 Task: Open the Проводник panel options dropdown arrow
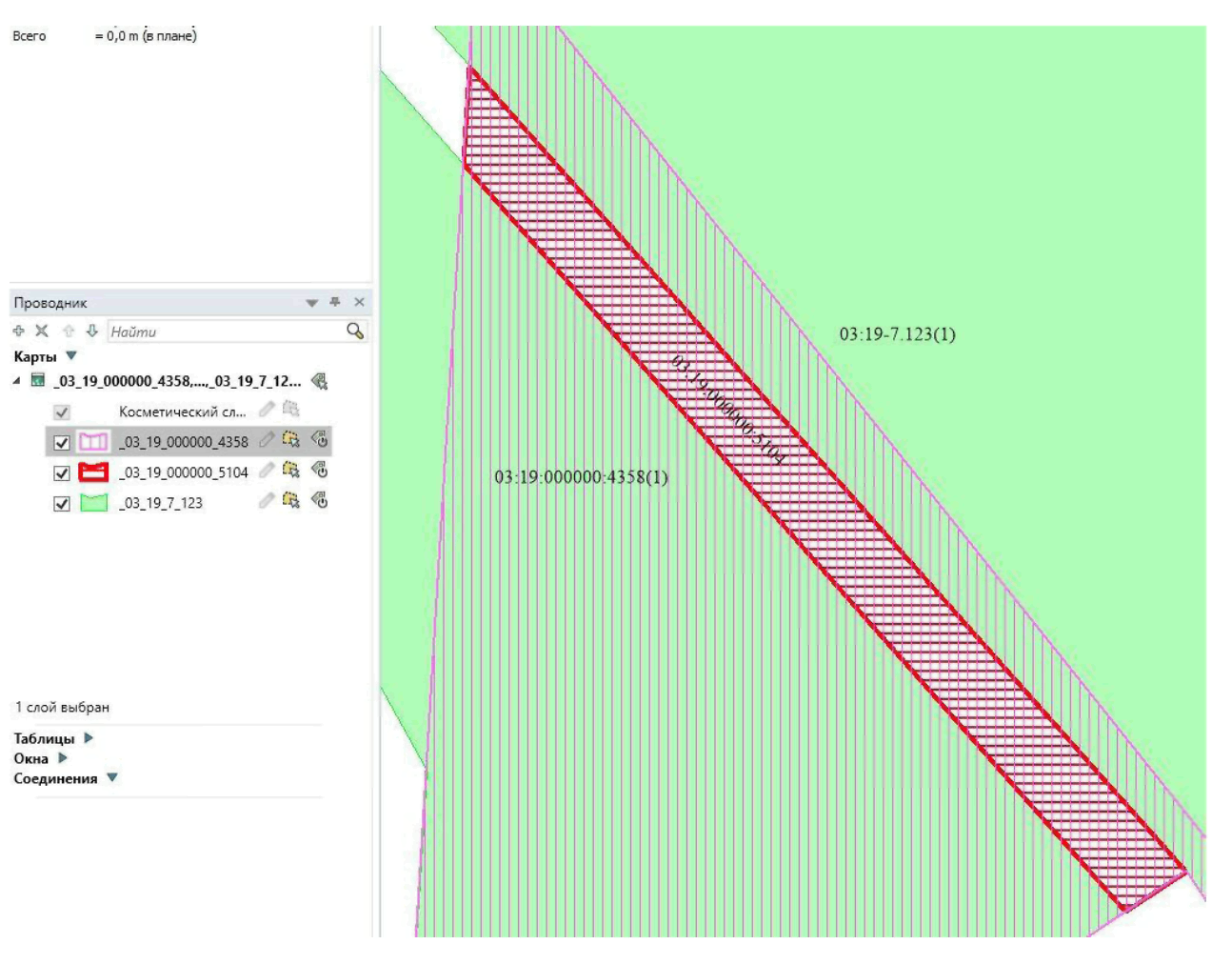311,303
